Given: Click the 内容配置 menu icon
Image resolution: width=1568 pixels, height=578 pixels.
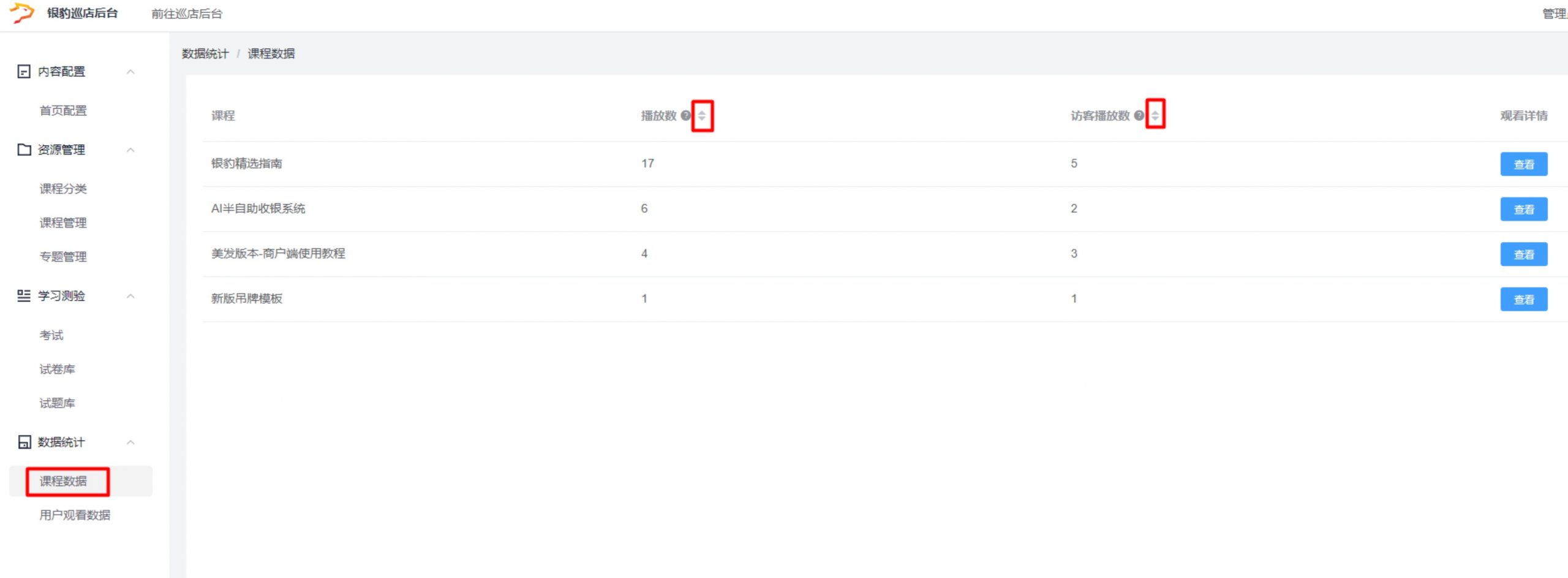Looking at the screenshot, I should (24, 72).
